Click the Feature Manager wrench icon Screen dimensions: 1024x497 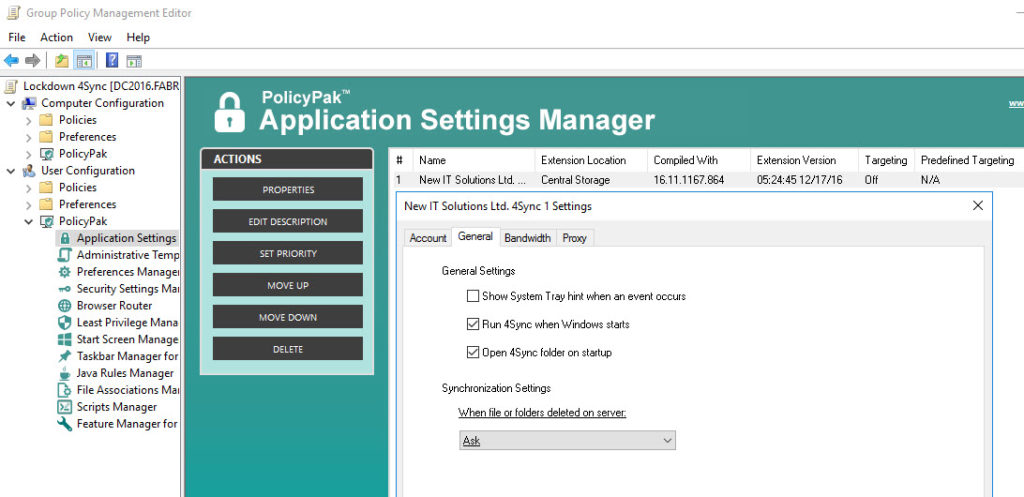[x=64, y=424]
